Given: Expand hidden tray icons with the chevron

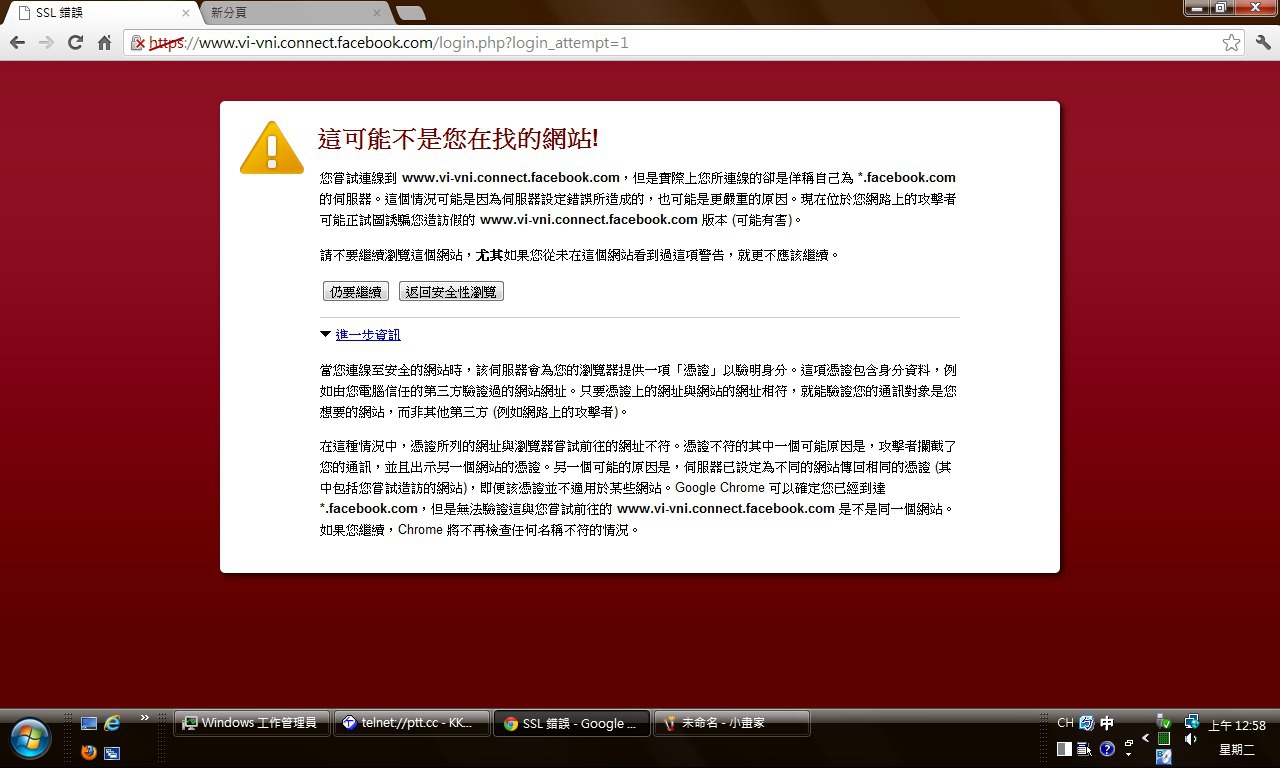Looking at the screenshot, I should [x=1146, y=738].
